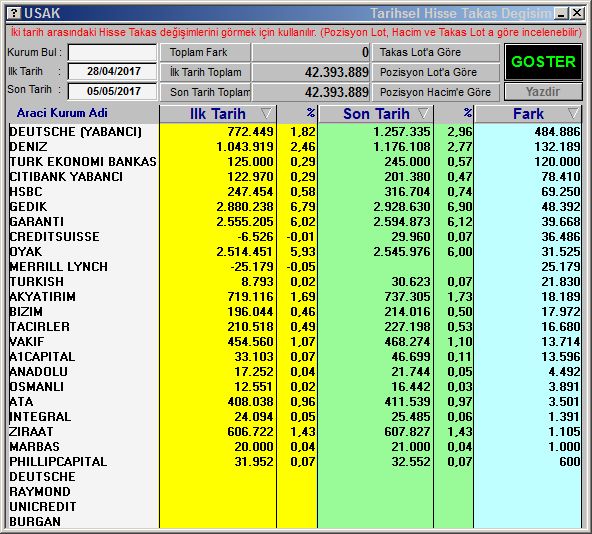Click the GOSTER button
Image resolution: width=592 pixels, height=534 pixels.
[543, 62]
